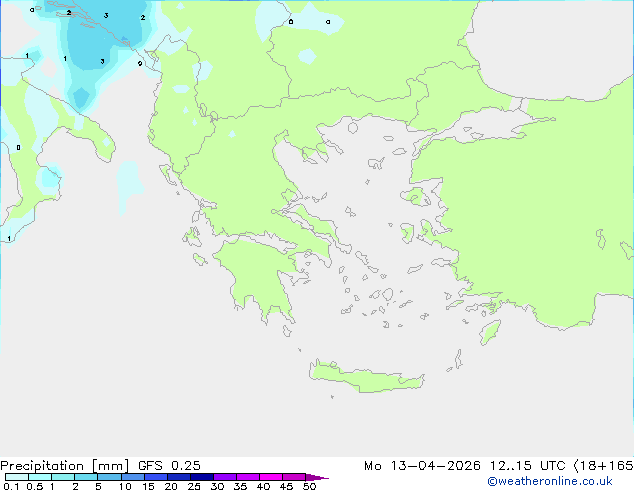Click the 2–5 mm legend color swatch
The image size is (634, 490).
[x=86, y=477]
